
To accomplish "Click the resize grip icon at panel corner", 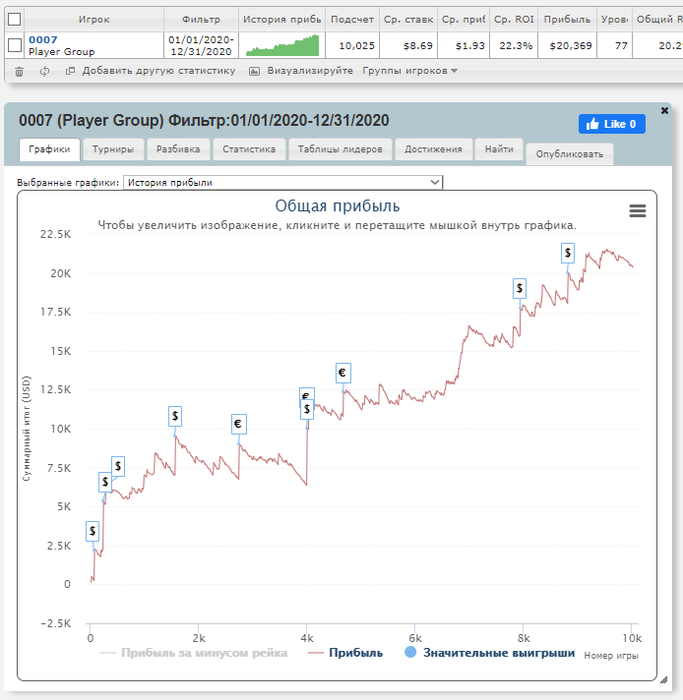I will click(x=664, y=680).
